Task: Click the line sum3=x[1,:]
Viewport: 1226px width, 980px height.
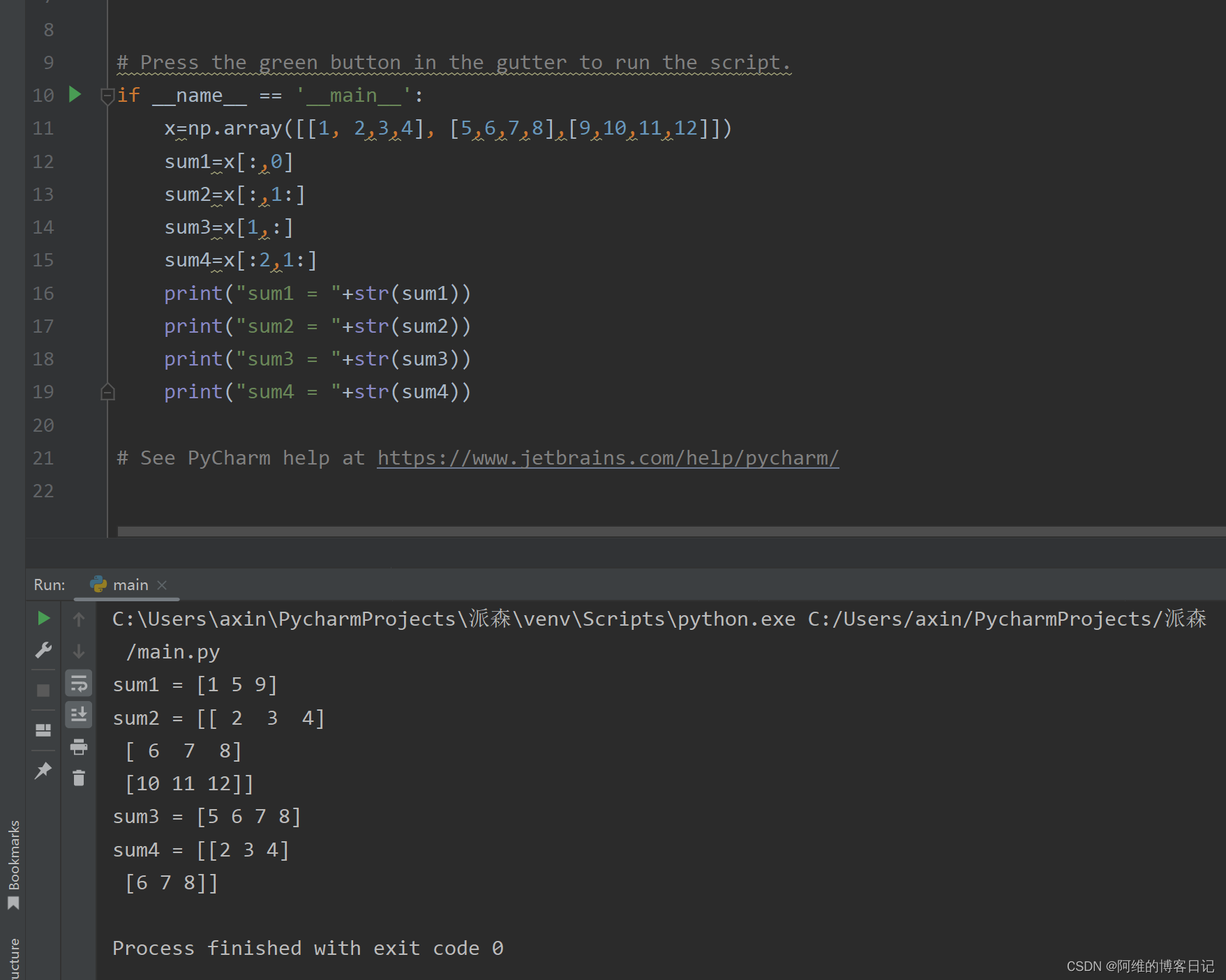Action: (x=229, y=227)
